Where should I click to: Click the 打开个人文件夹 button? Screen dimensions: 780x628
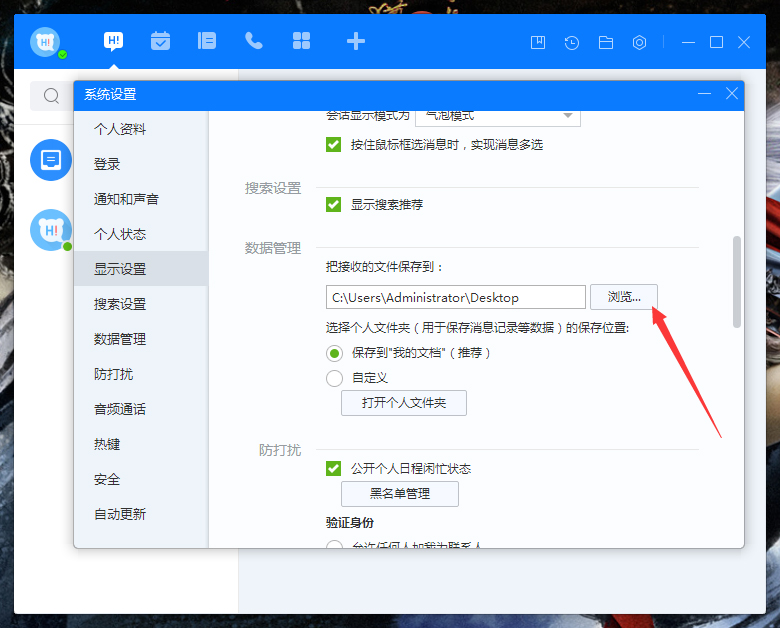coord(404,403)
